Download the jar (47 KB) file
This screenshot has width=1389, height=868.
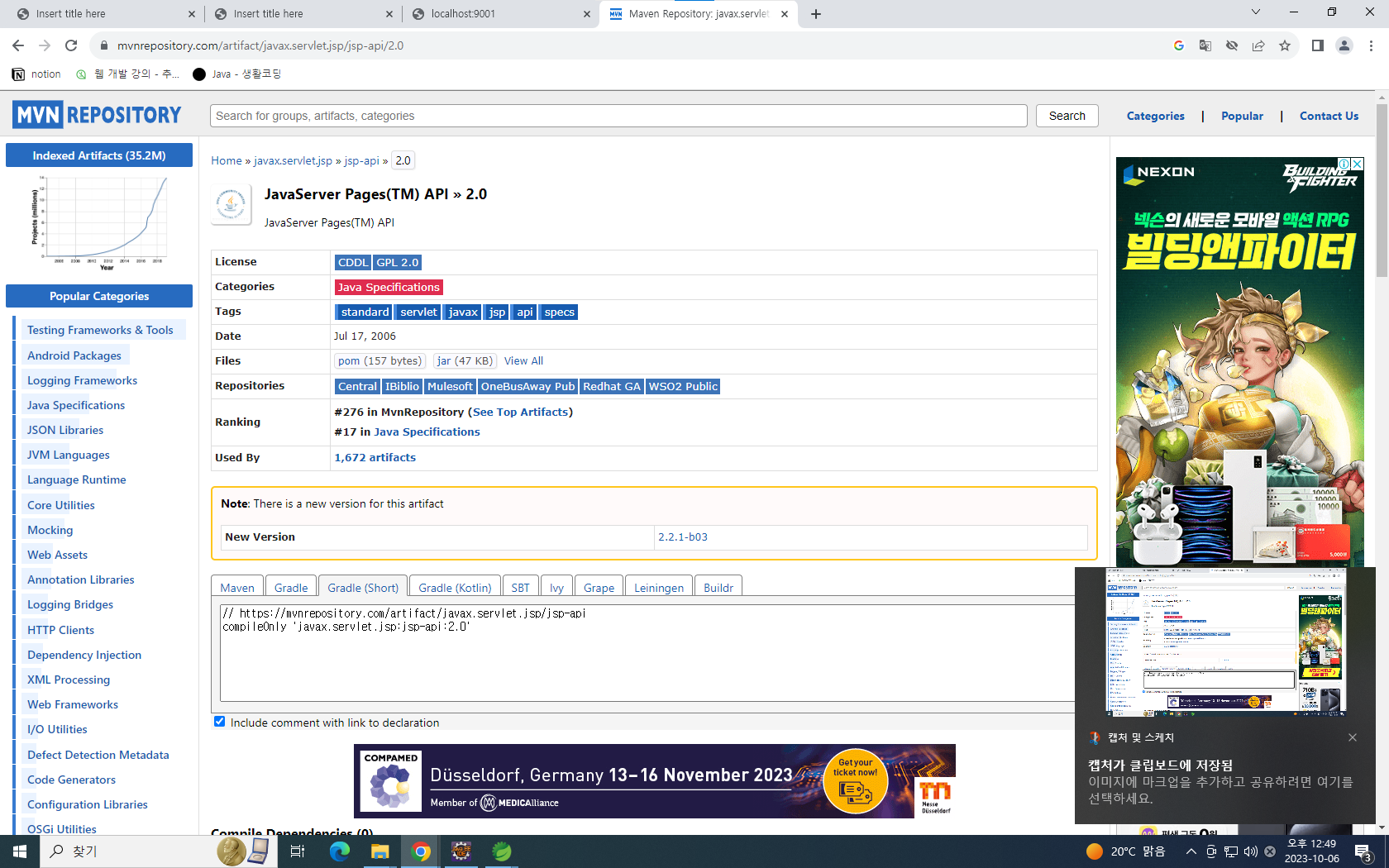(x=465, y=360)
